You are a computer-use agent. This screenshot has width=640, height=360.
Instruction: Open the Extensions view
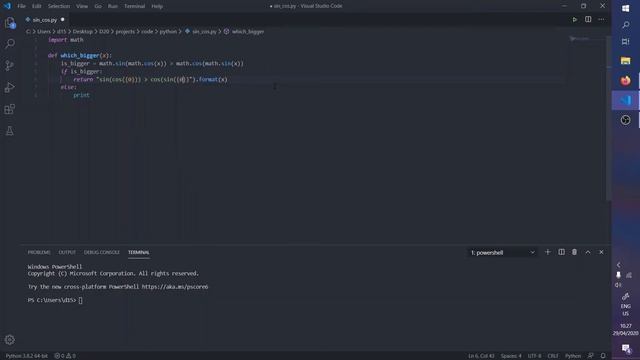tap(10, 109)
